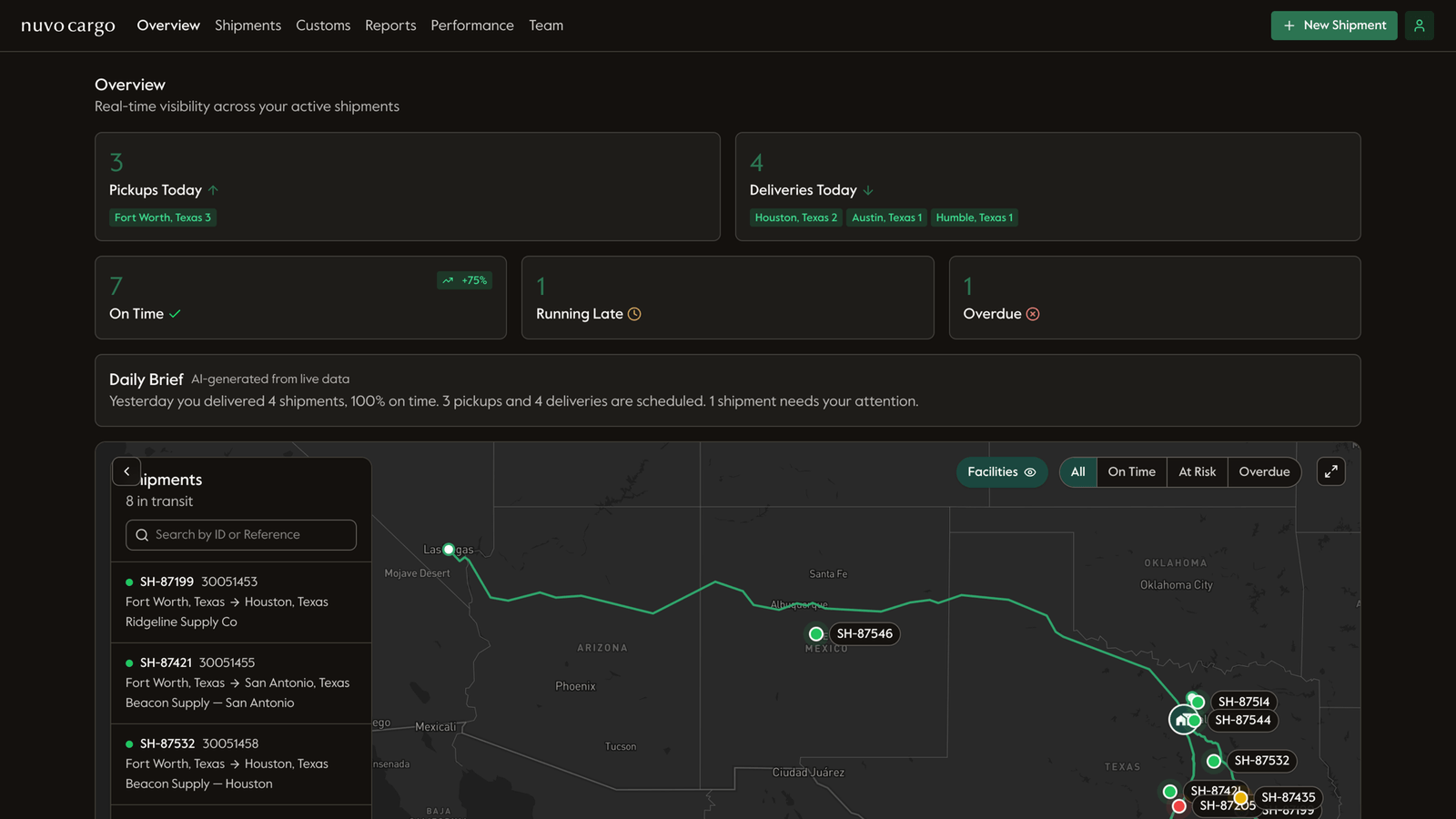Click the Running Late clock icon
Screen dimensions: 1456x819
[x=634, y=314]
